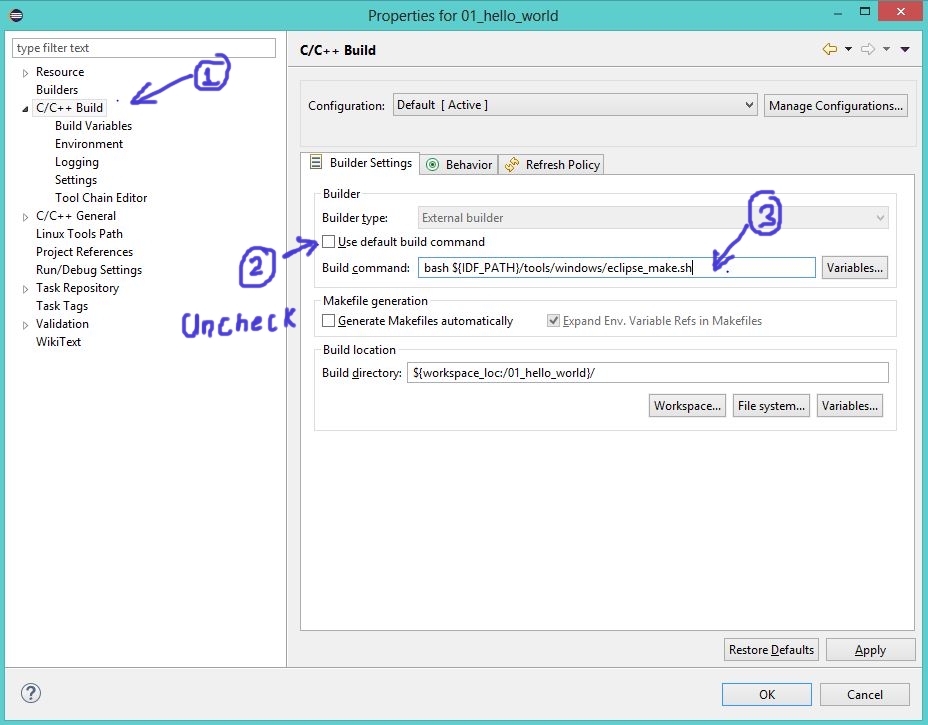
Task: Open the view menu triangle icon
Action: coord(905,49)
